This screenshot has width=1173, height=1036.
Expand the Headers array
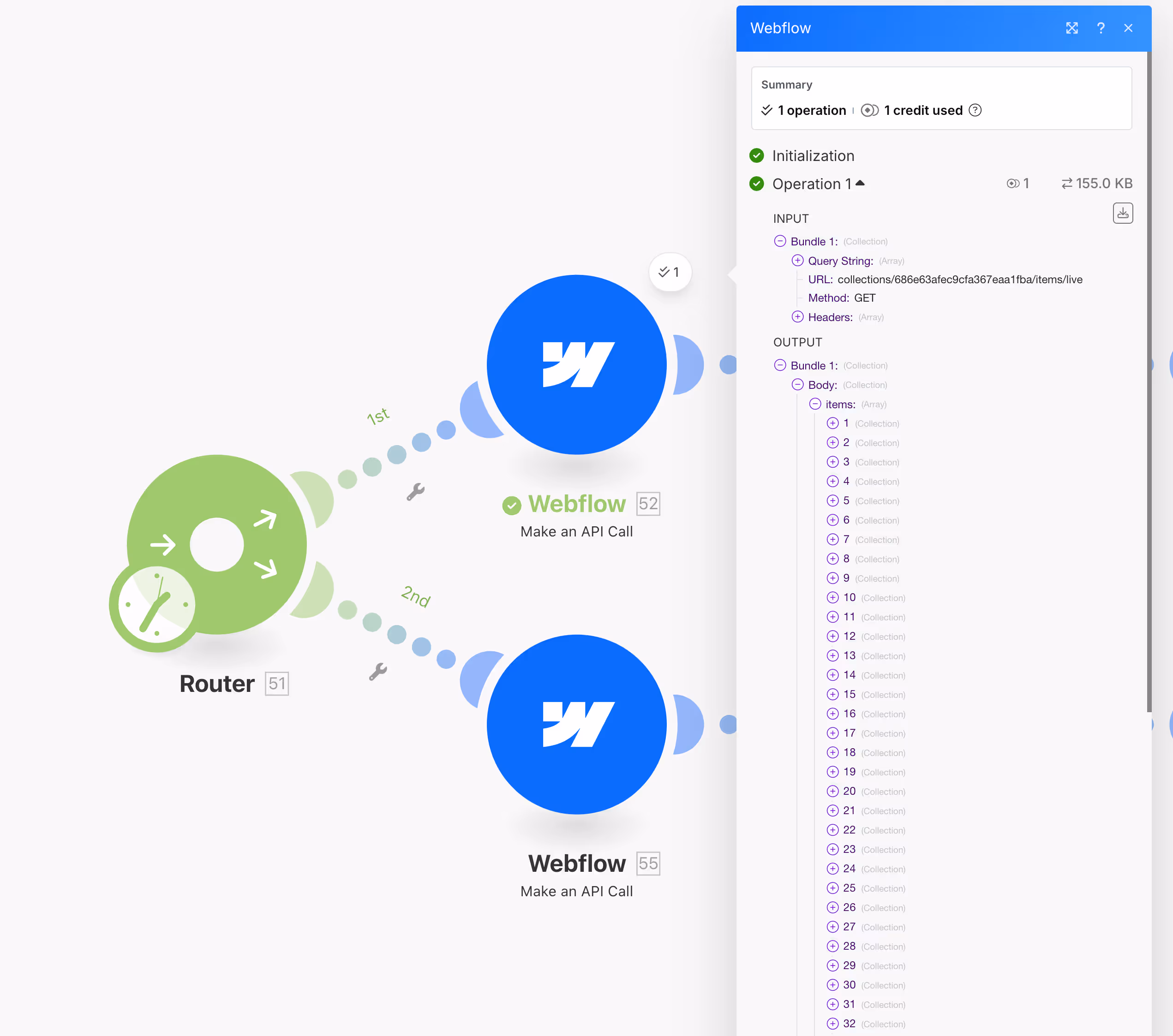tap(797, 316)
